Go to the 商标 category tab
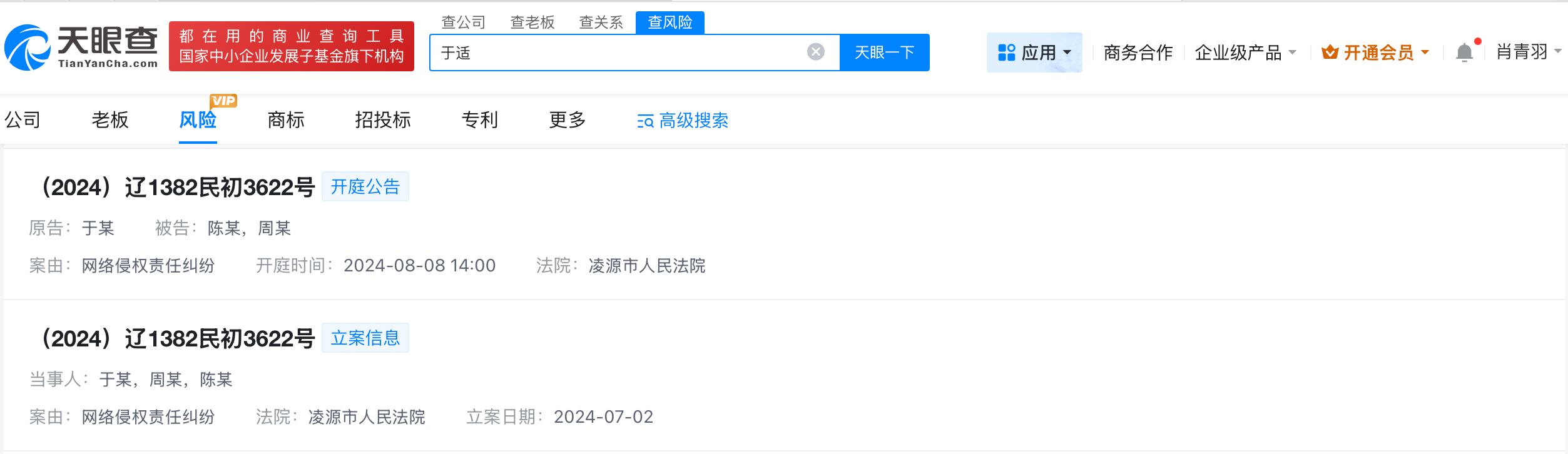 click(285, 119)
